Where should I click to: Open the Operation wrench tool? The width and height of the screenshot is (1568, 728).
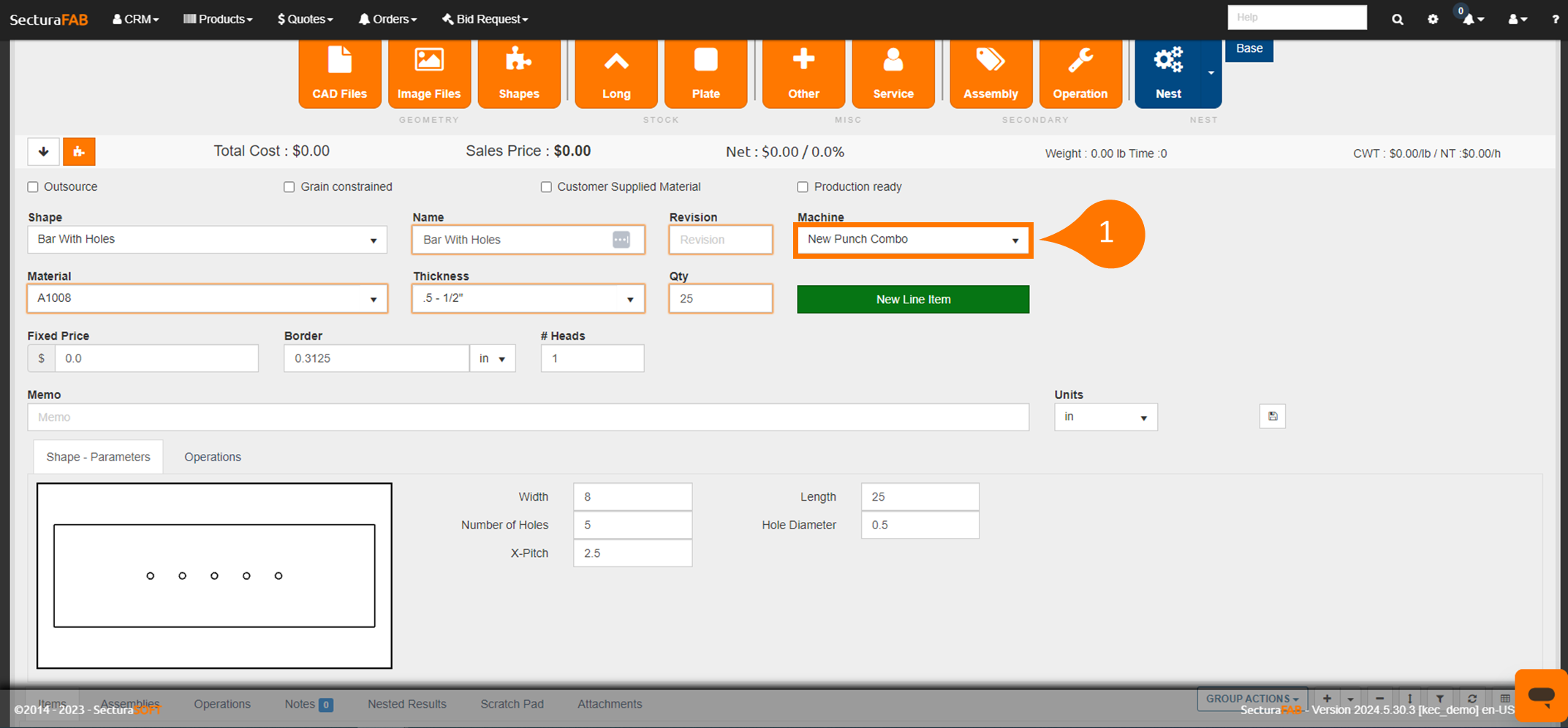coord(1080,73)
